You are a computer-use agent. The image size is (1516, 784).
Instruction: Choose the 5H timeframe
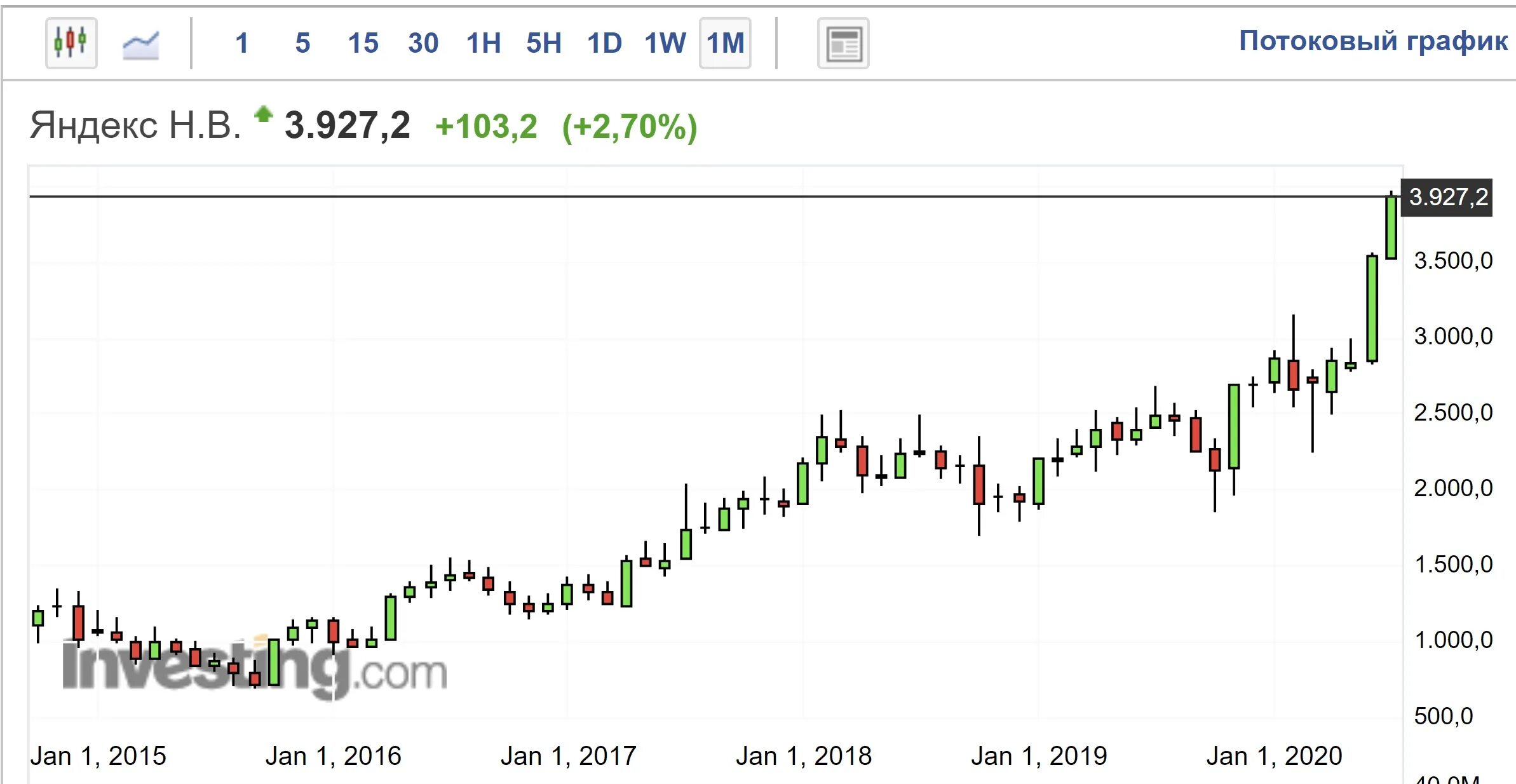coord(544,43)
